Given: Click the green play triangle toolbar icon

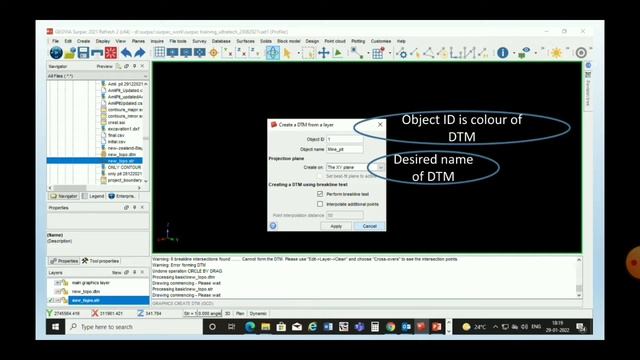Looking at the screenshot, I should pyautogui.click(x=338, y=53).
